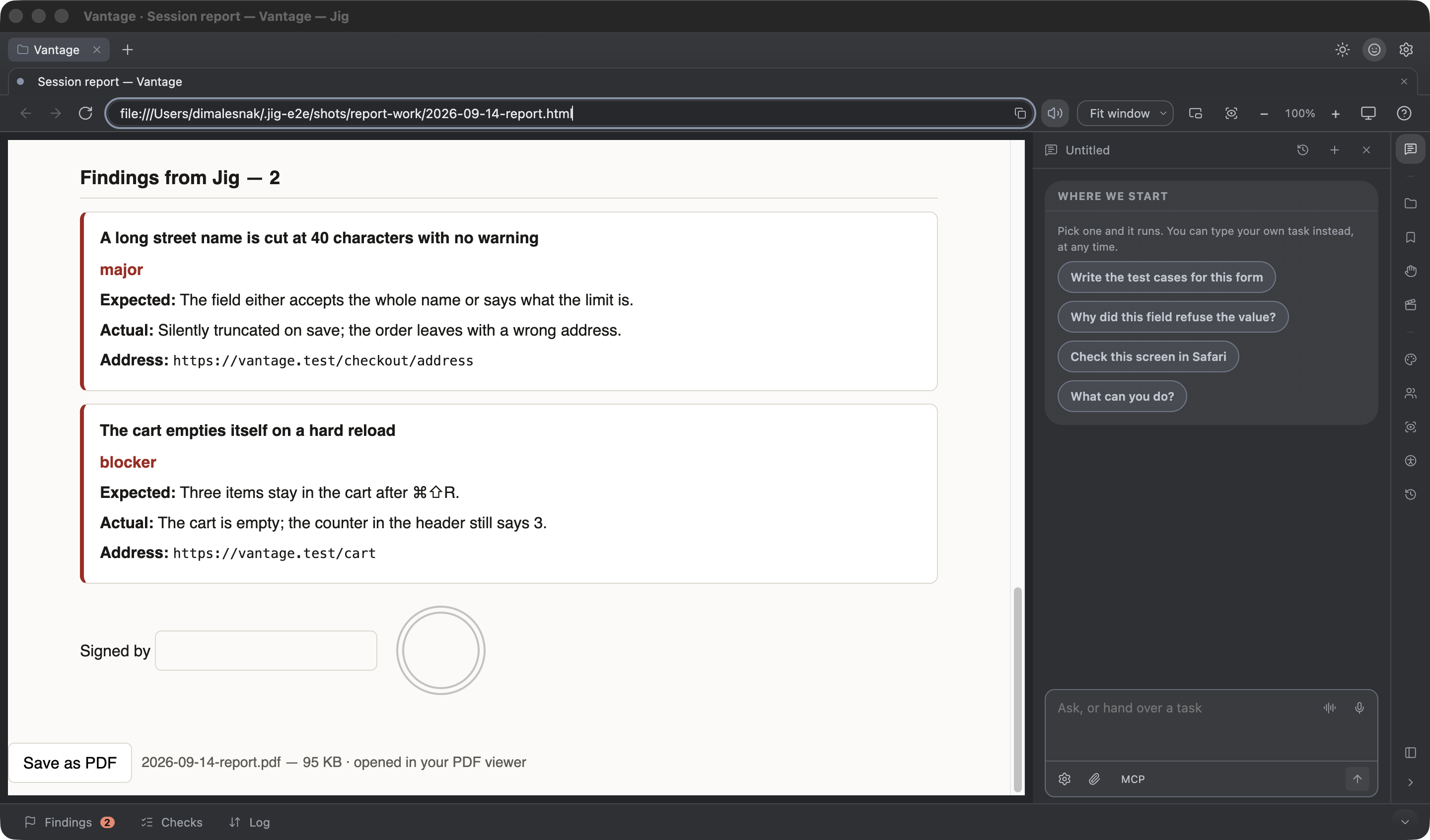Click the MCP button in chat footer
Screen dimensions: 1430x840
[x=1132, y=779]
